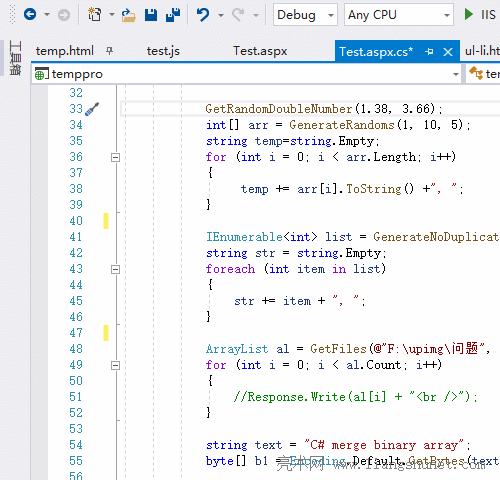Switch to the ul-li.html tab
The height and width of the screenshot is (480, 500).
coord(482,51)
